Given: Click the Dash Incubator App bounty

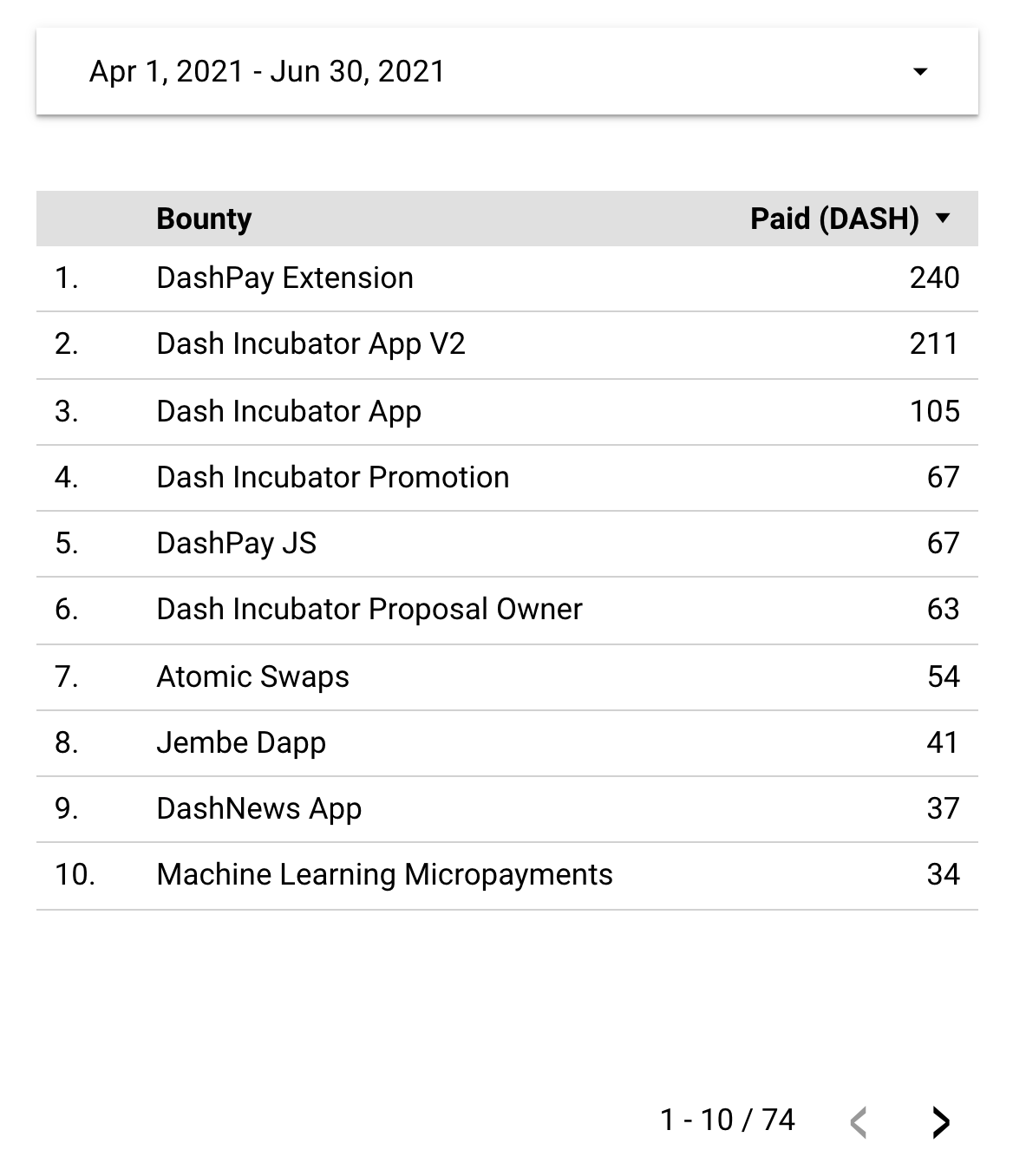Looking at the screenshot, I should 289,411.
